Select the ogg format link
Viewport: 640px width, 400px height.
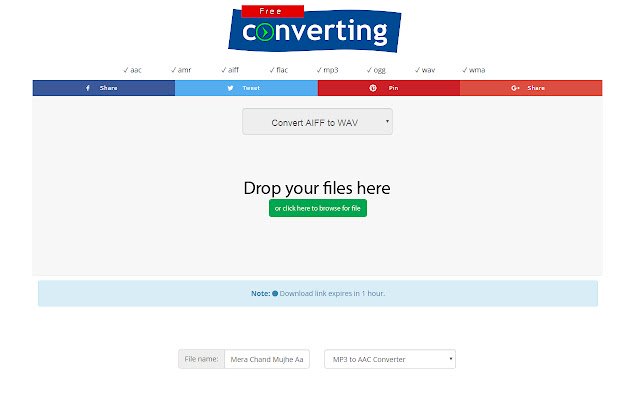pyautogui.click(x=376, y=70)
